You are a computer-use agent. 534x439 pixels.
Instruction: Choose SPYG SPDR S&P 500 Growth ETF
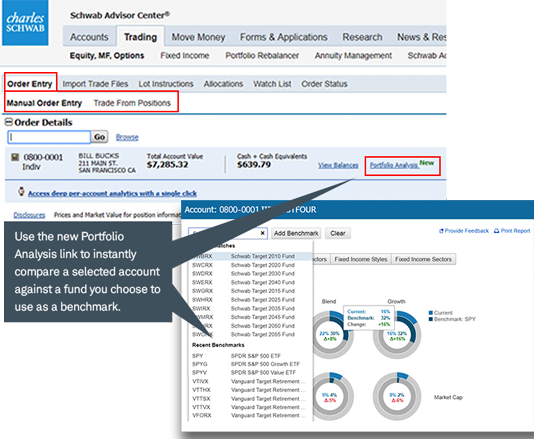[251, 364]
